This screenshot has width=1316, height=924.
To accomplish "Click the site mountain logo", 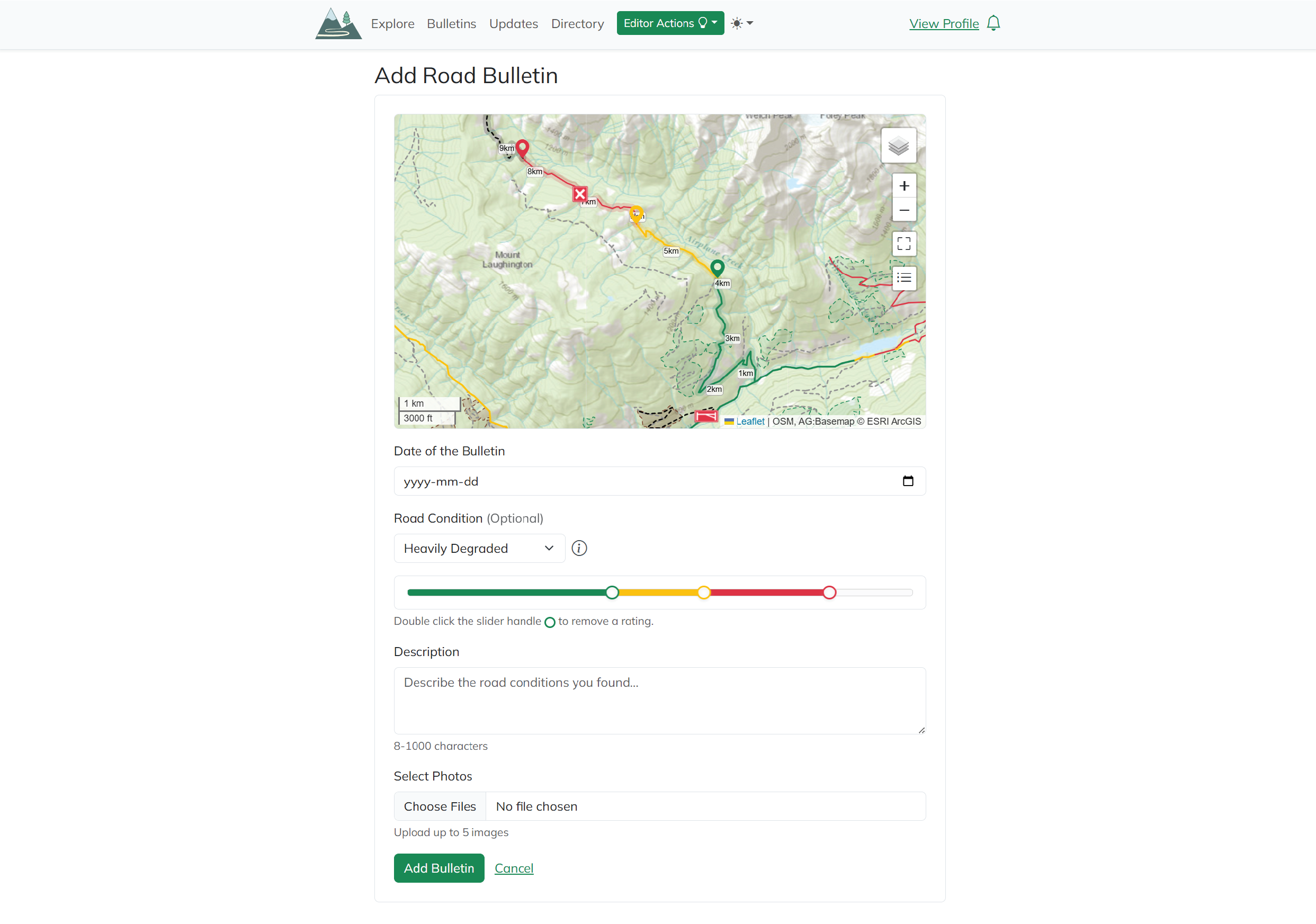I will point(338,23).
